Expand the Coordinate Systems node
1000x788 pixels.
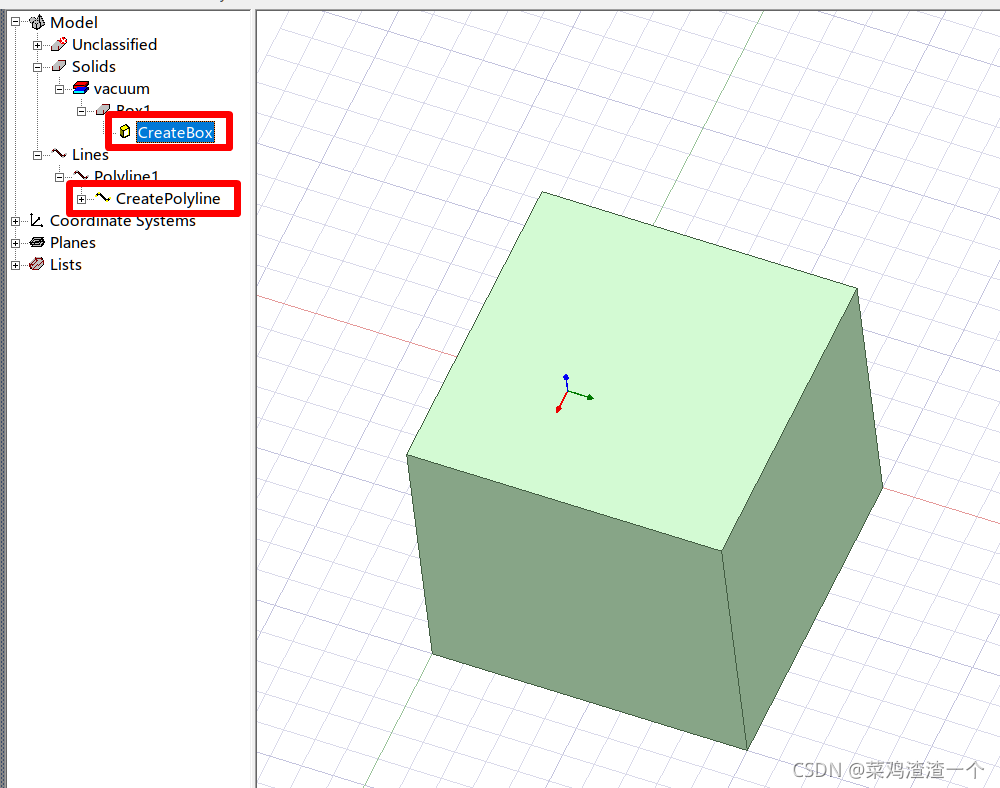coord(15,221)
